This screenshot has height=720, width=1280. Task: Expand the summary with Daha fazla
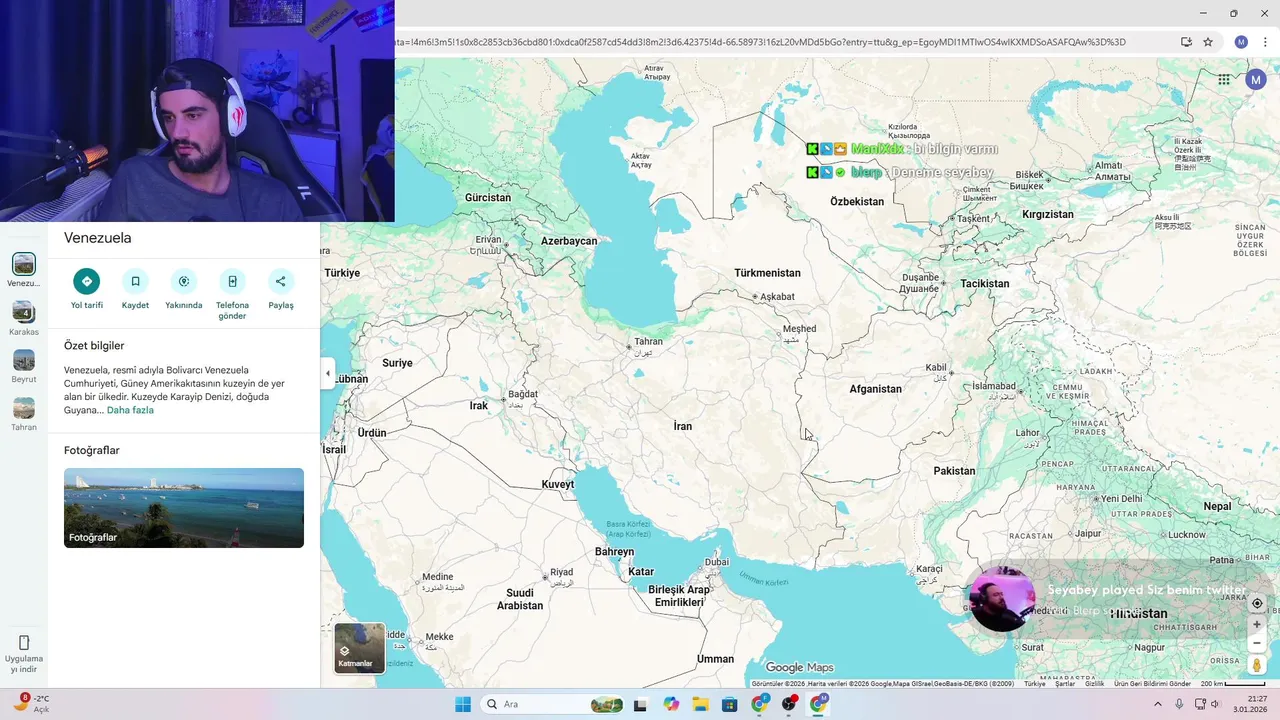click(x=130, y=410)
